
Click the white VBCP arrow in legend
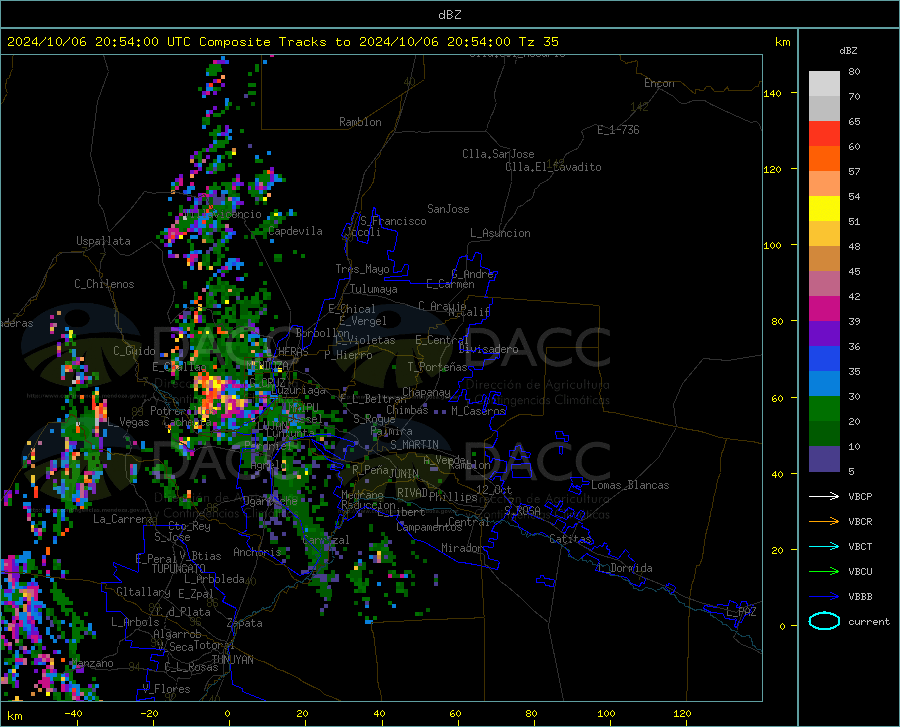click(824, 496)
